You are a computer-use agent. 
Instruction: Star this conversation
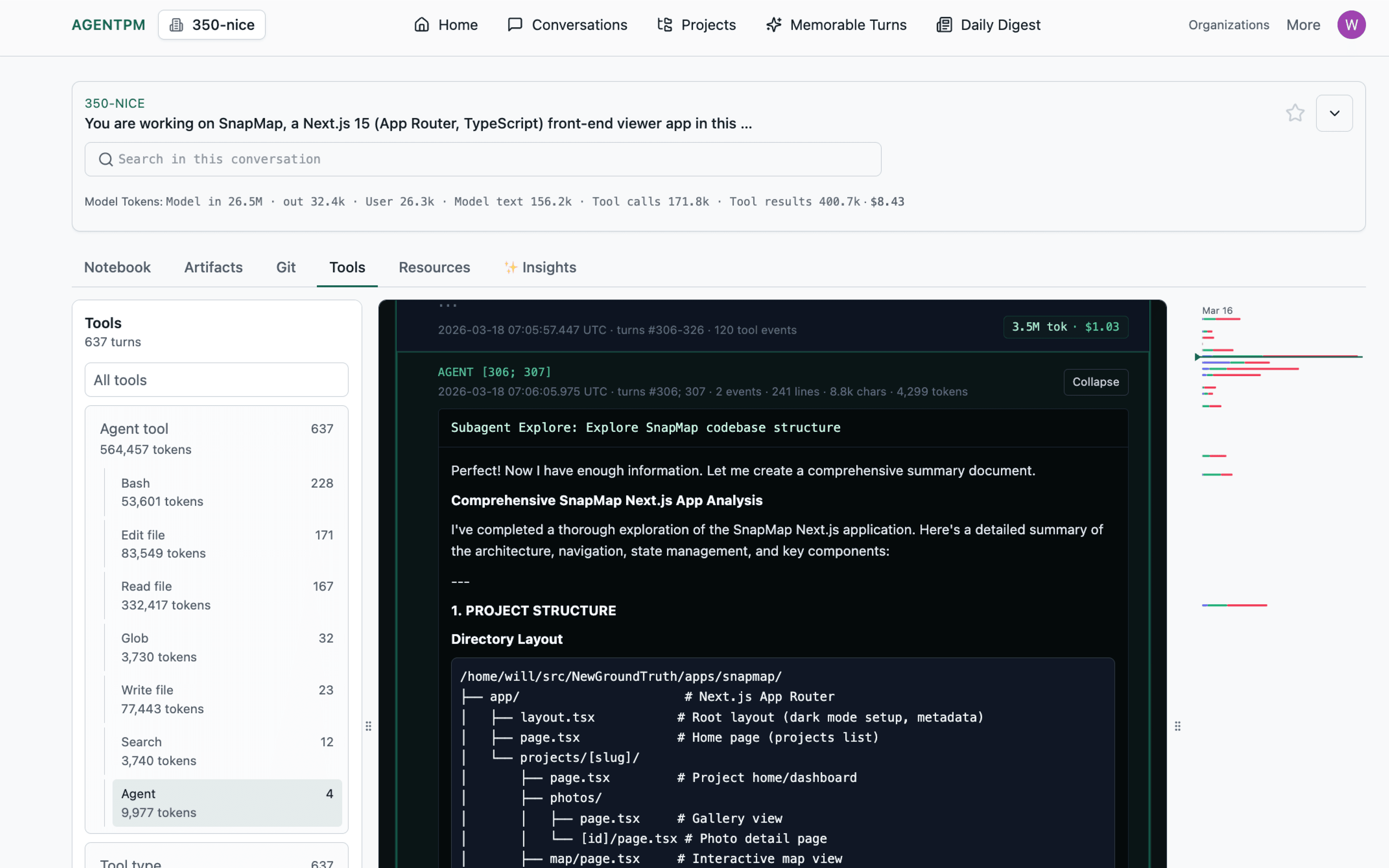(1295, 112)
